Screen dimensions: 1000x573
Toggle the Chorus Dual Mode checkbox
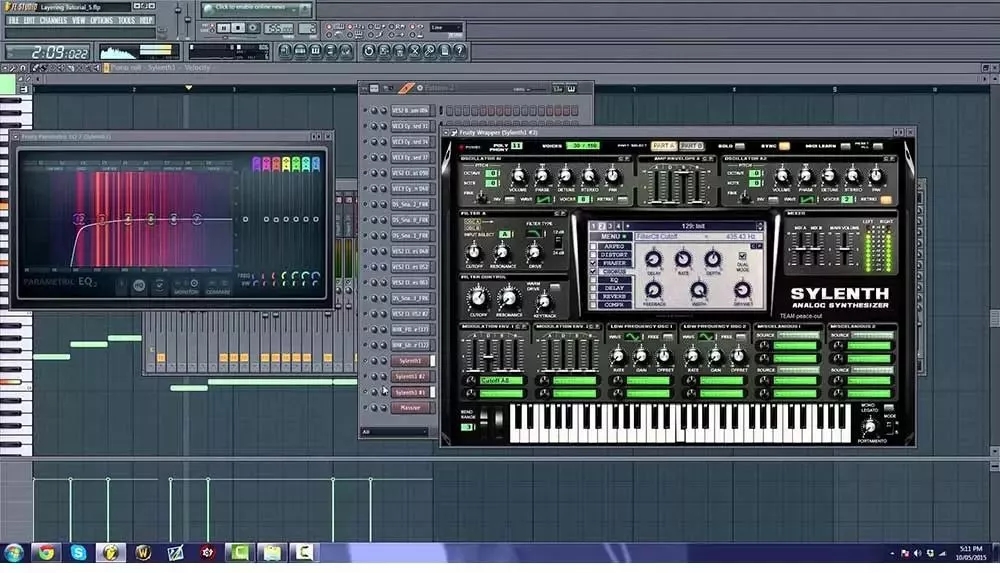742,255
